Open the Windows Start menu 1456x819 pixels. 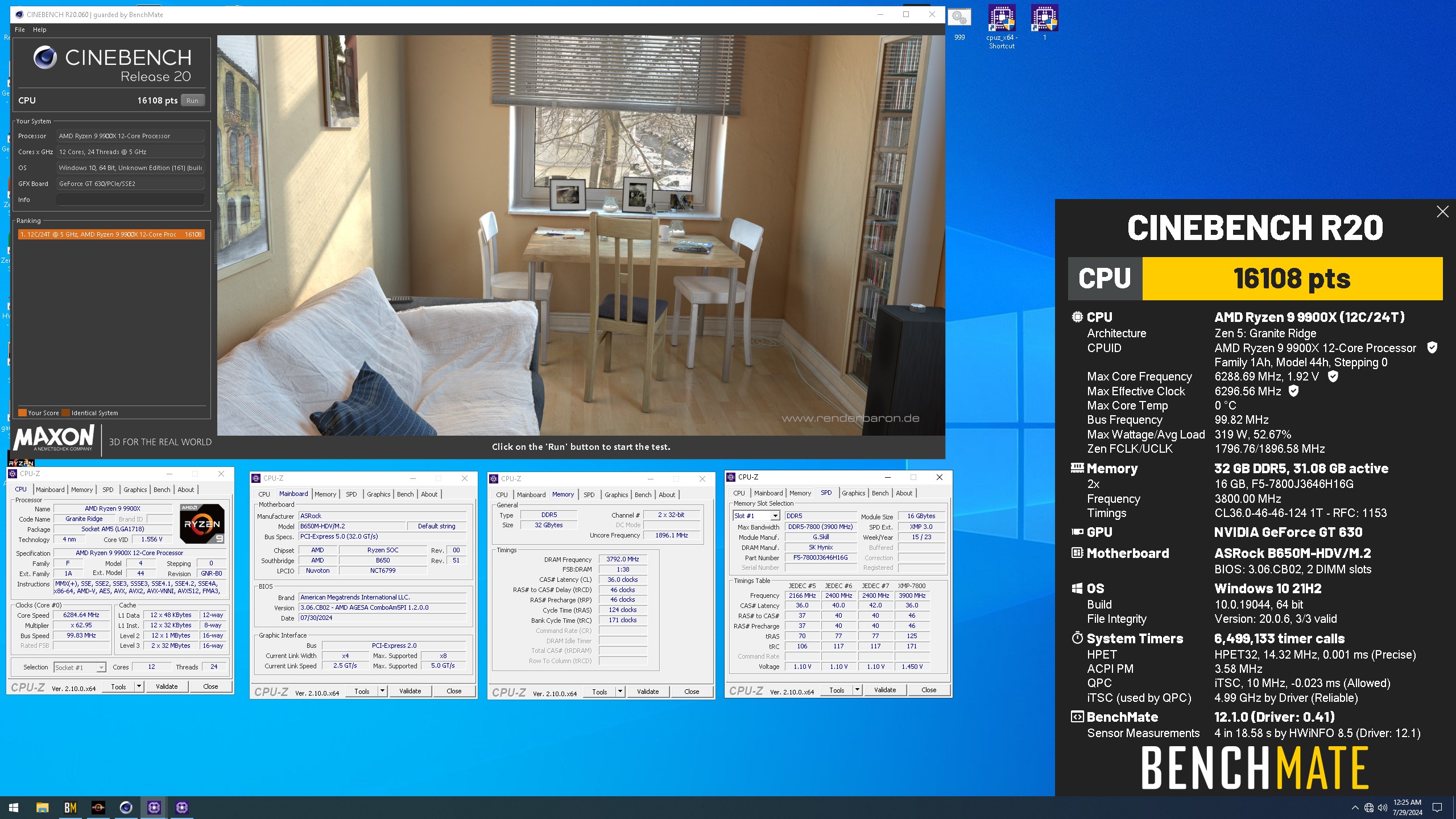[14, 807]
